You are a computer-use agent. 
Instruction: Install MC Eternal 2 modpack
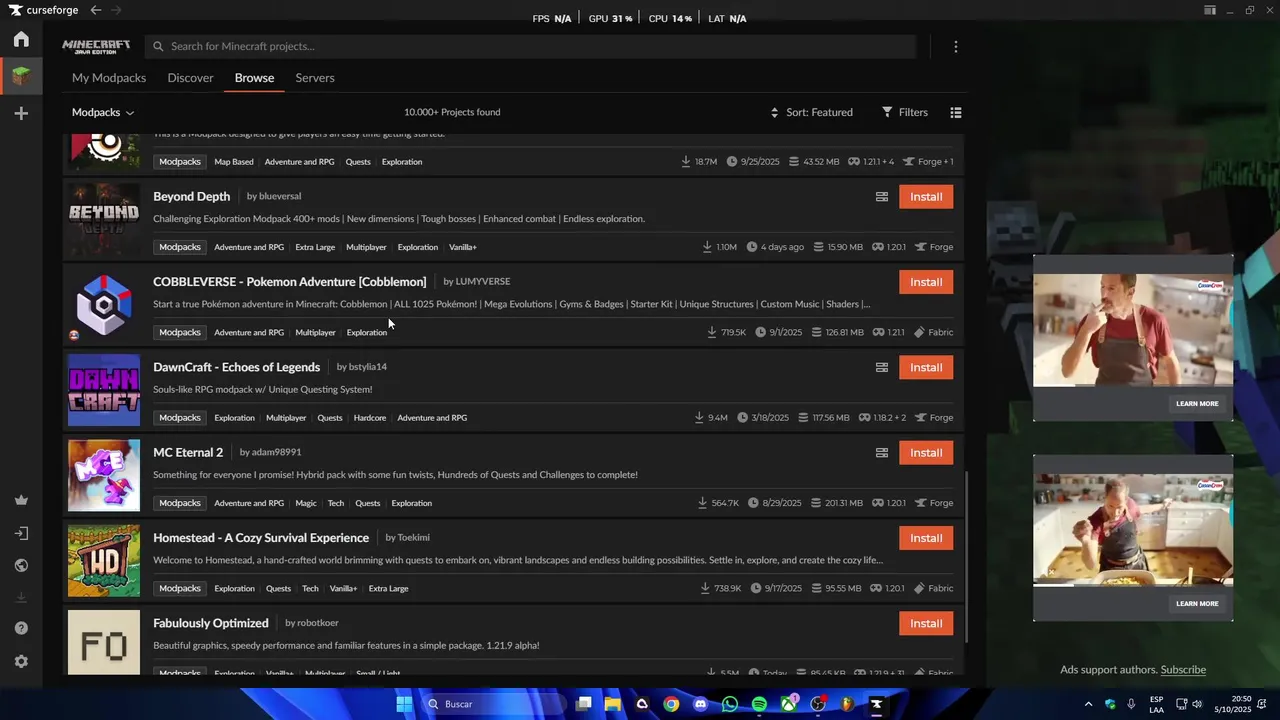click(x=926, y=452)
